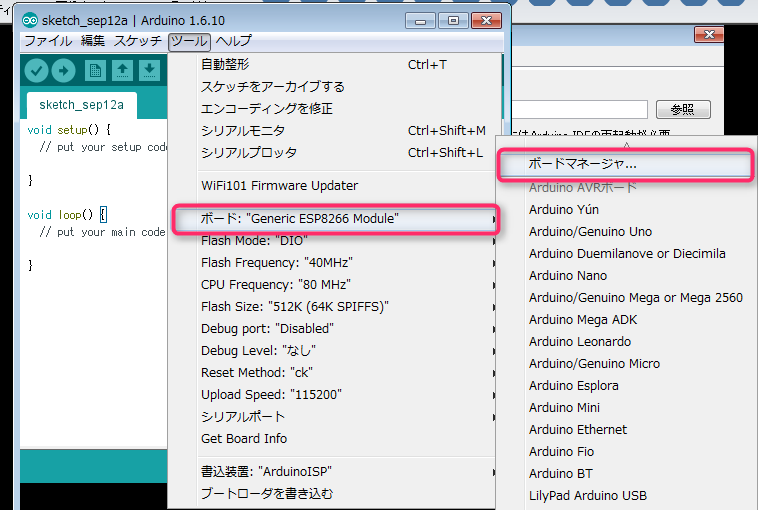
Task: Close the background preferences dialog
Action: pos(709,34)
